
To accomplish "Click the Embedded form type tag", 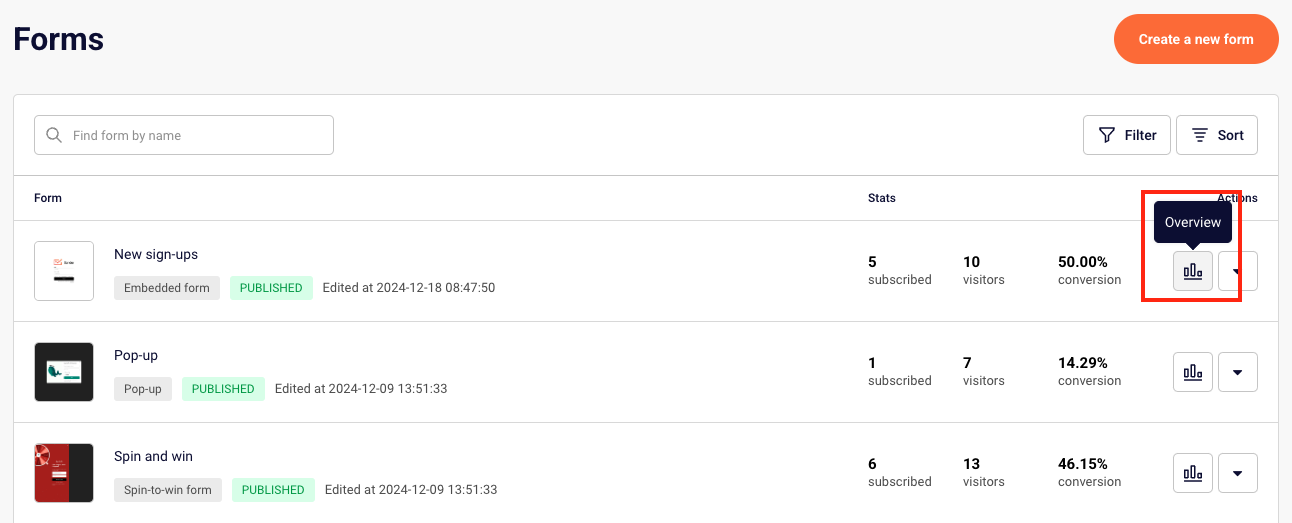I will [x=167, y=288].
